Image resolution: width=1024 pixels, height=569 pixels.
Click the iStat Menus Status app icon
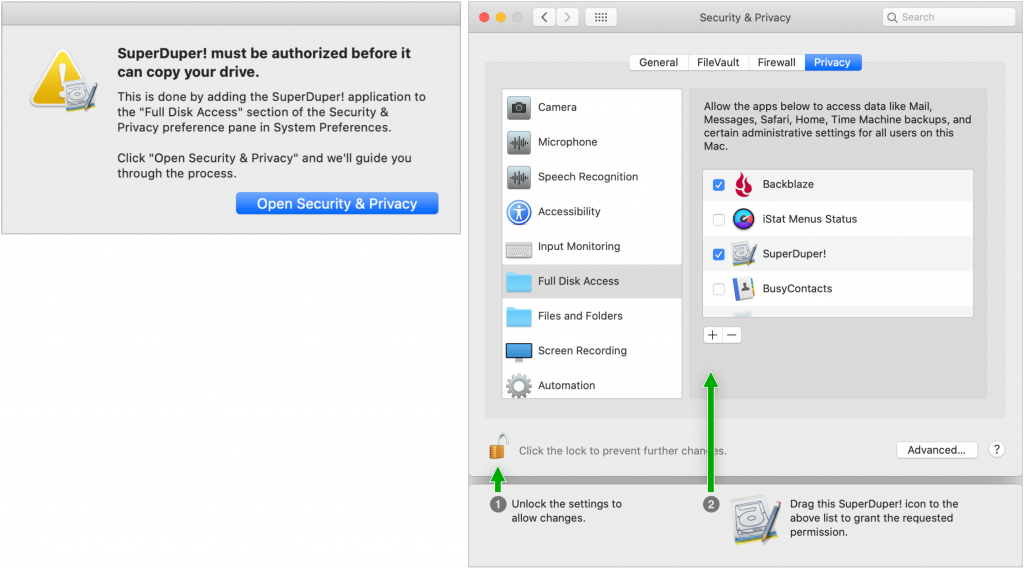(x=743, y=219)
